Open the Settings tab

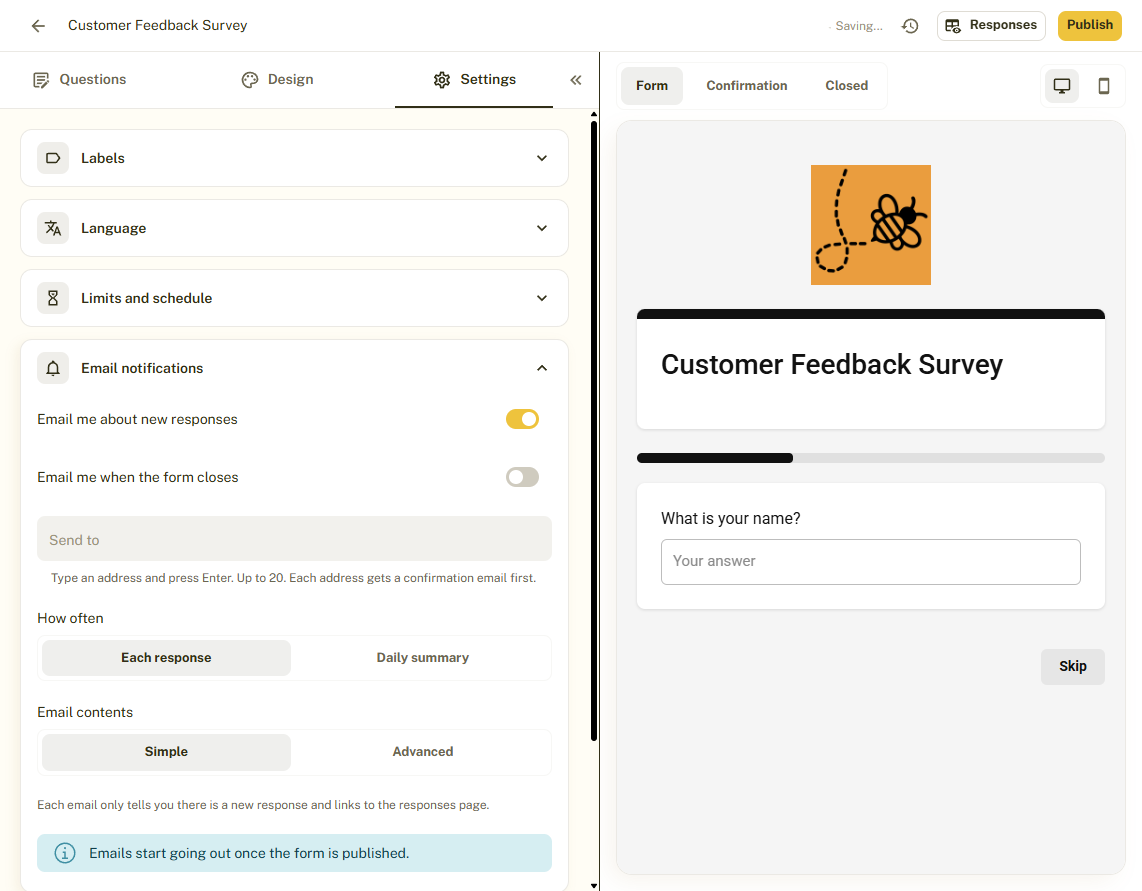474,79
